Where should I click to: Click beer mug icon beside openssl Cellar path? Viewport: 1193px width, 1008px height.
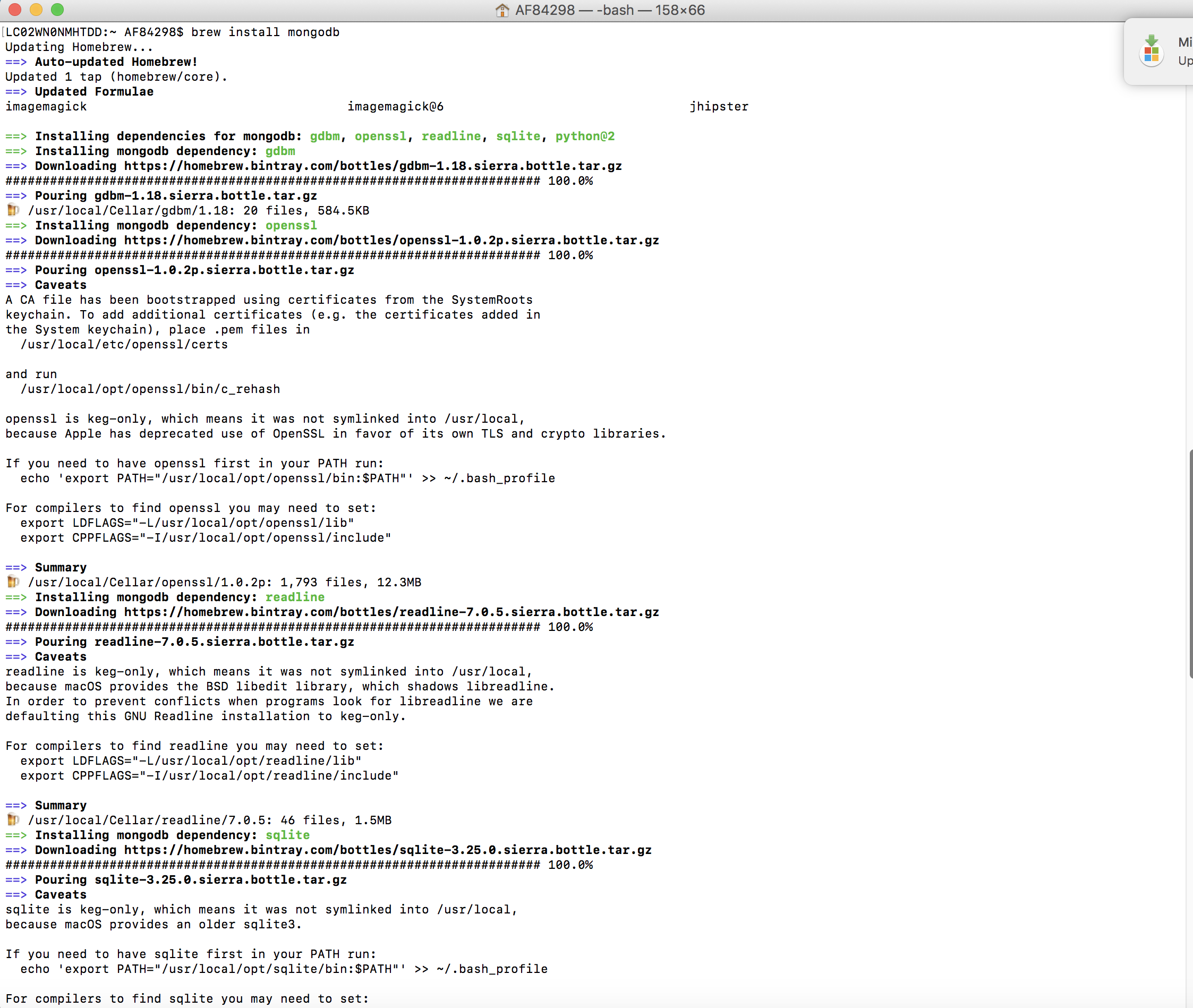tap(13, 582)
